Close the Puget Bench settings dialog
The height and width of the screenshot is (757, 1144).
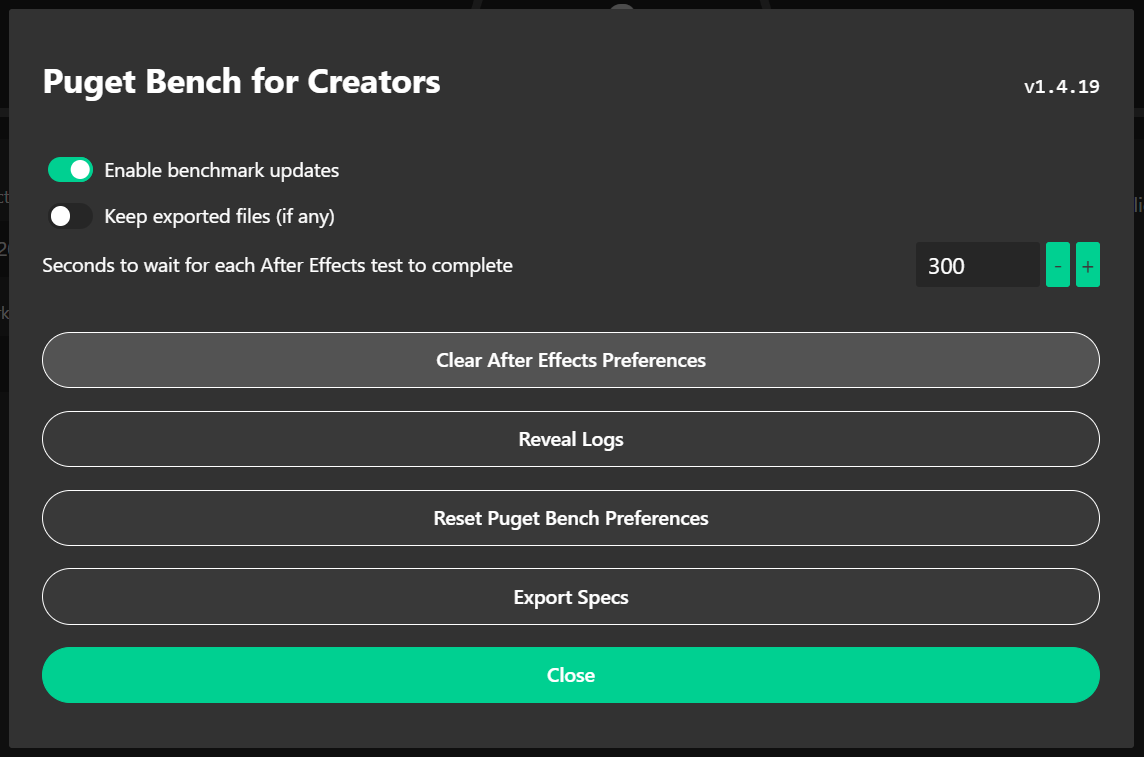click(x=570, y=675)
